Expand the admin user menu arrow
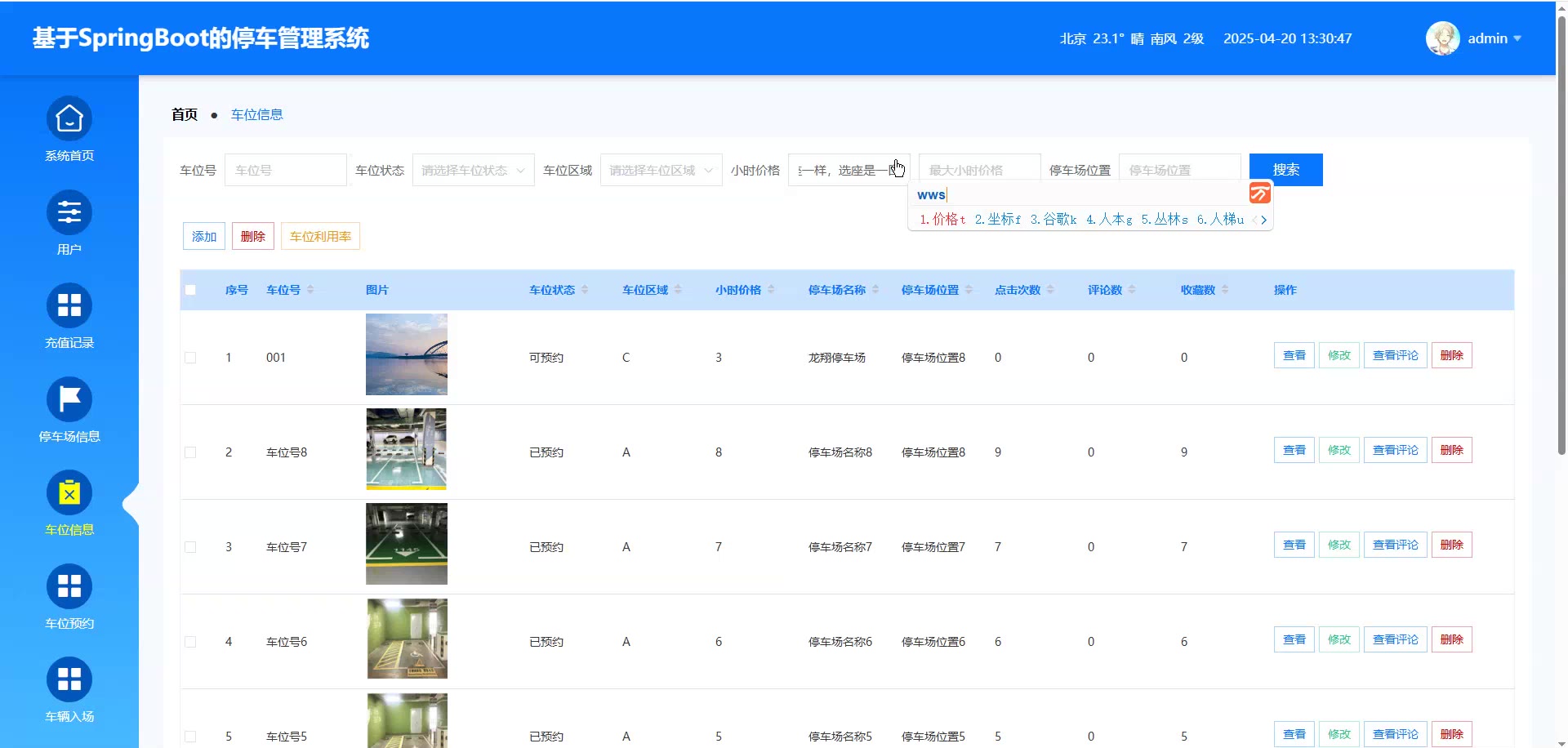 tap(1517, 38)
